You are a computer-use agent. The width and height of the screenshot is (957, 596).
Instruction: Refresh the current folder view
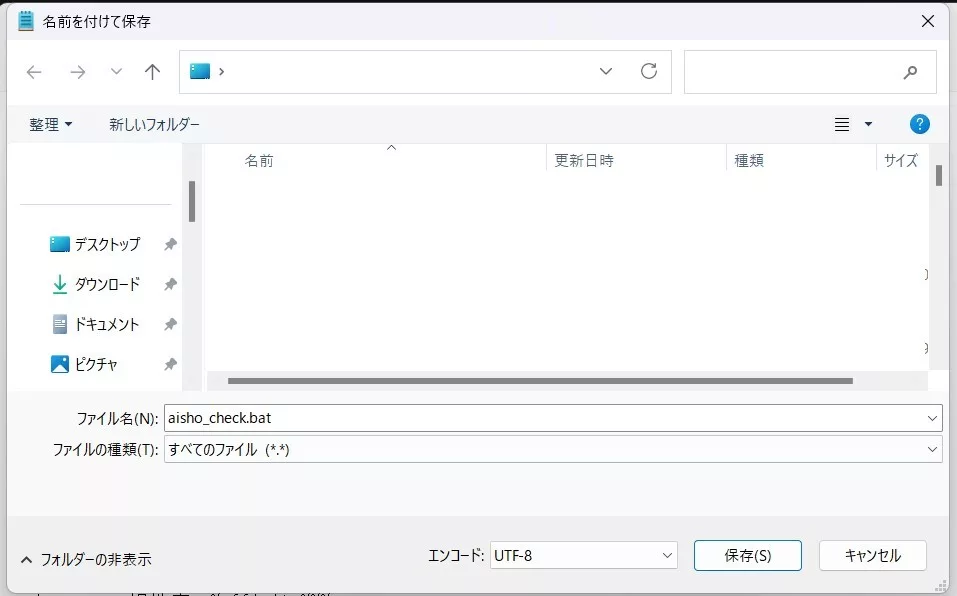tap(648, 71)
